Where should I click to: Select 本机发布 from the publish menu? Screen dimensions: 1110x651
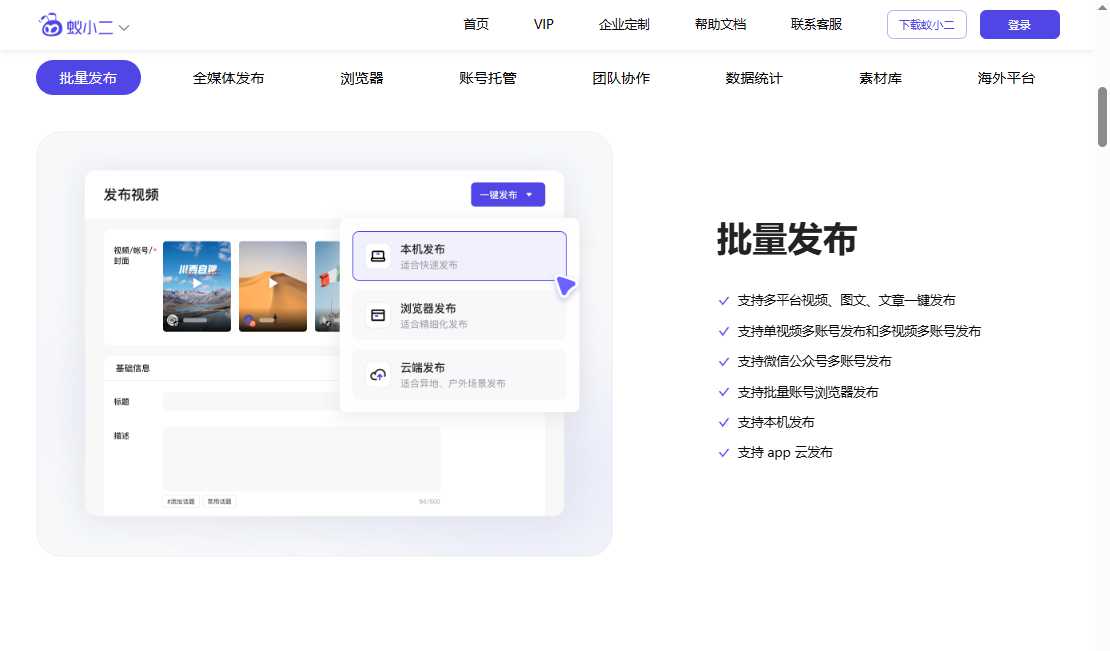pyautogui.click(x=458, y=255)
